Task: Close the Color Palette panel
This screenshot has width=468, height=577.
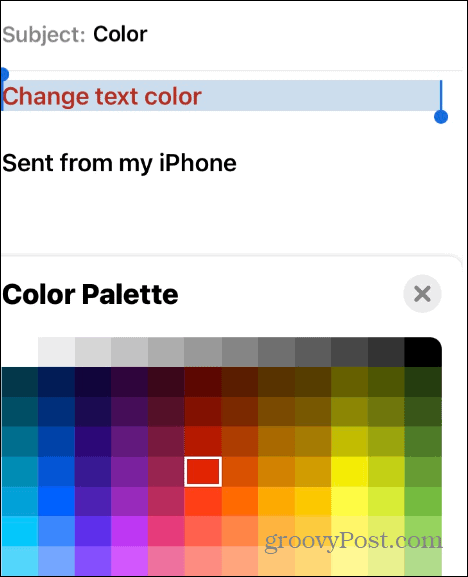Action: pyautogui.click(x=422, y=294)
